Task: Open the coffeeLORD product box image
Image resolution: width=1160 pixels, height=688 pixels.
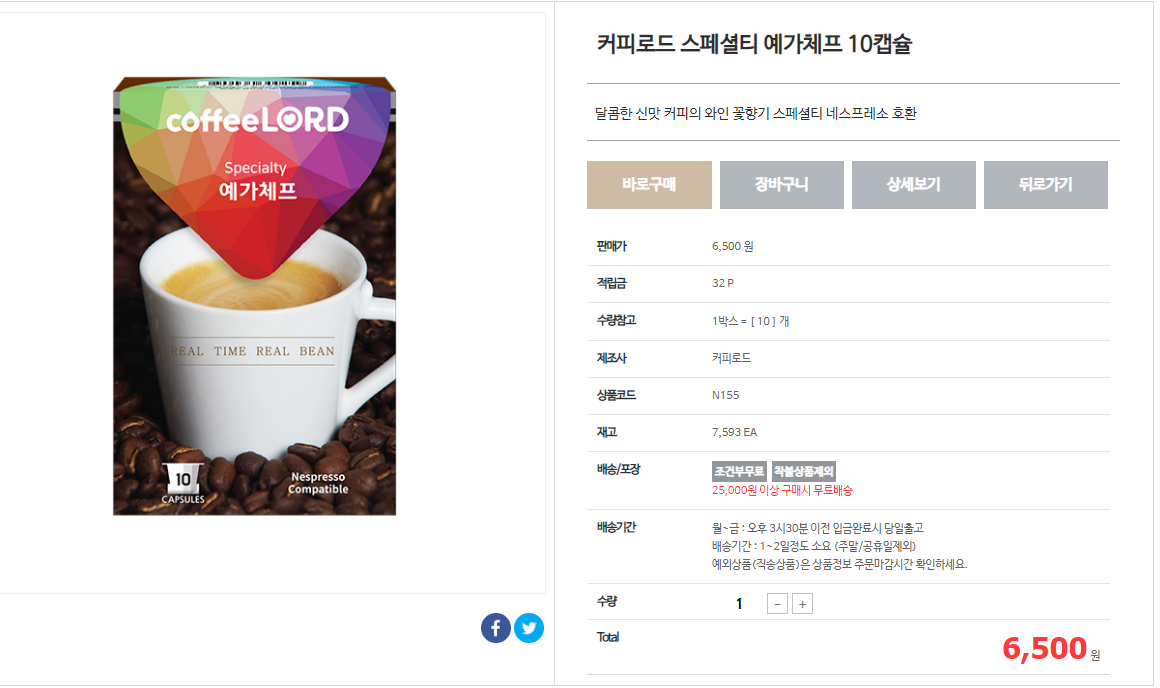Action: pyautogui.click(x=254, y=295)
